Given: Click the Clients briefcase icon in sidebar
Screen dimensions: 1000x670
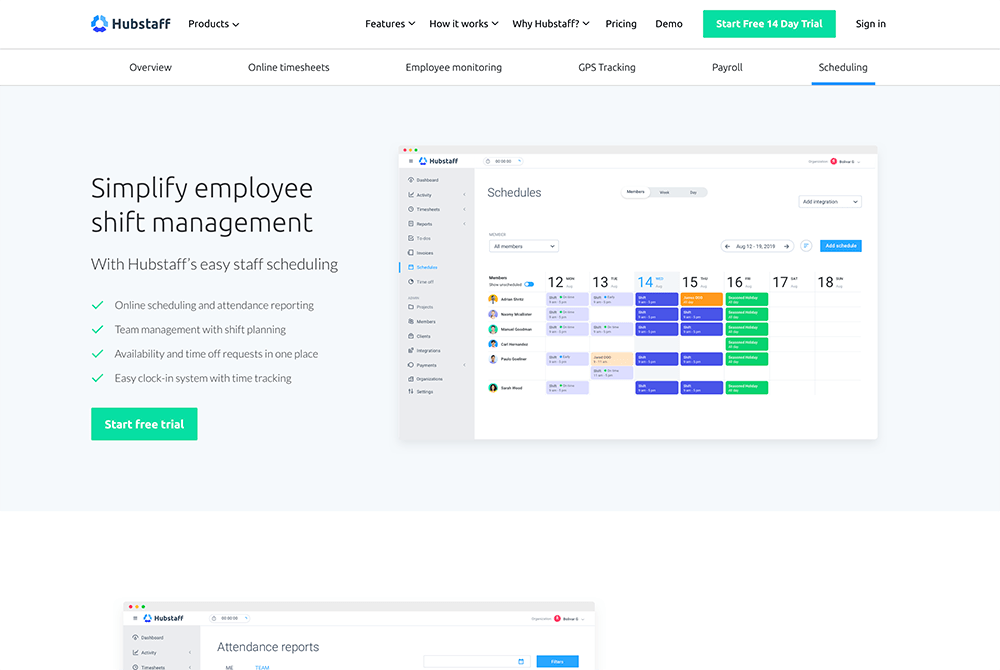Looking at the screenshot, I should coord(411,336).
